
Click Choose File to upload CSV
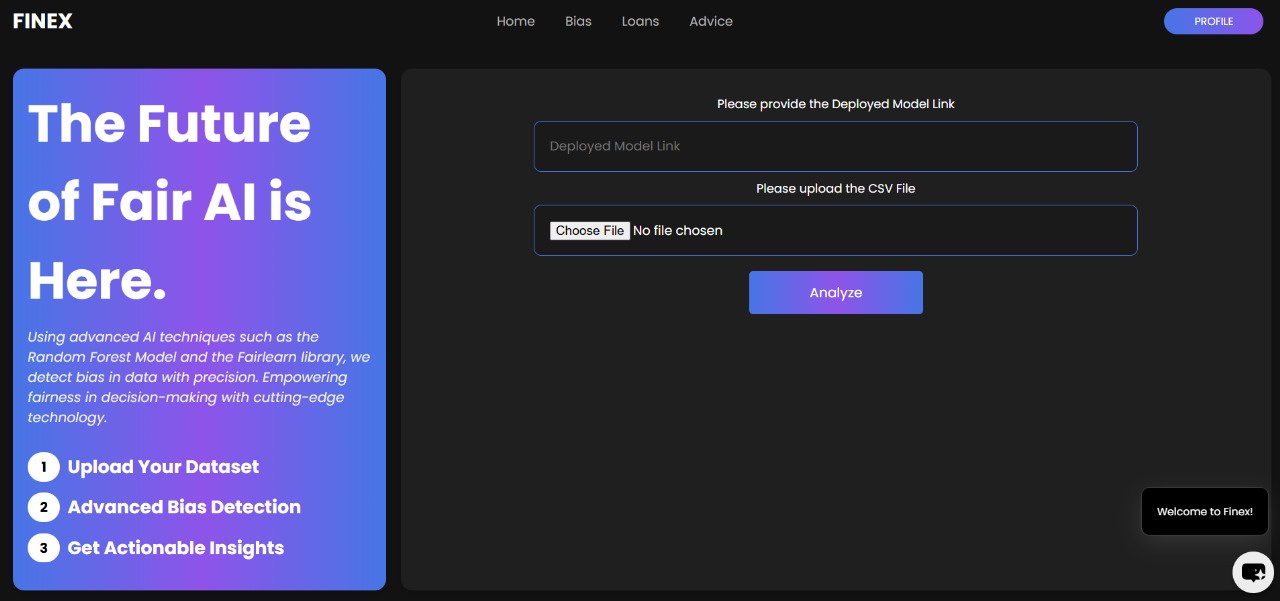pyautogui.click(x=590, y=230)
